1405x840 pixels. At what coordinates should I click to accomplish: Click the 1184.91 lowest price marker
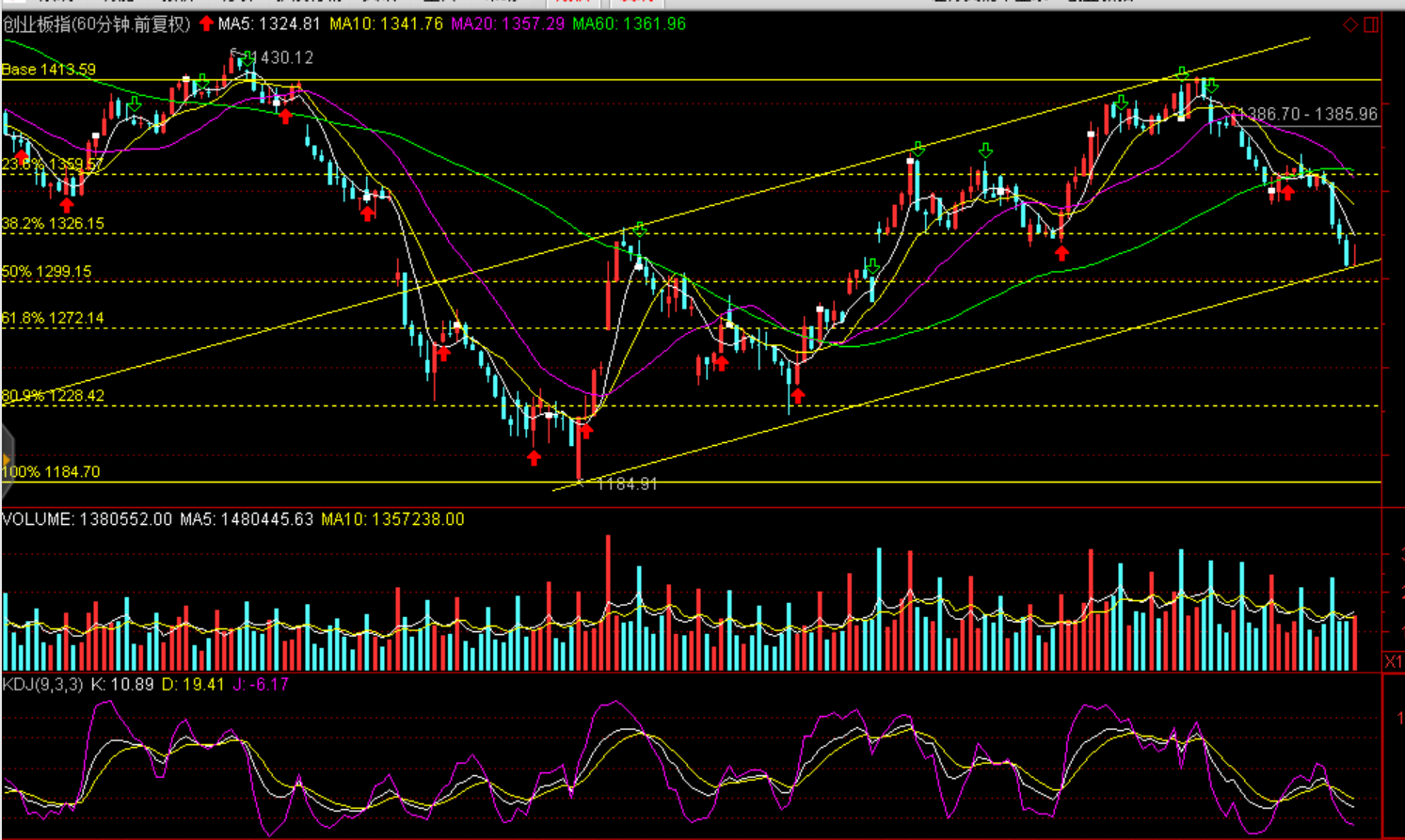point(627,484)
